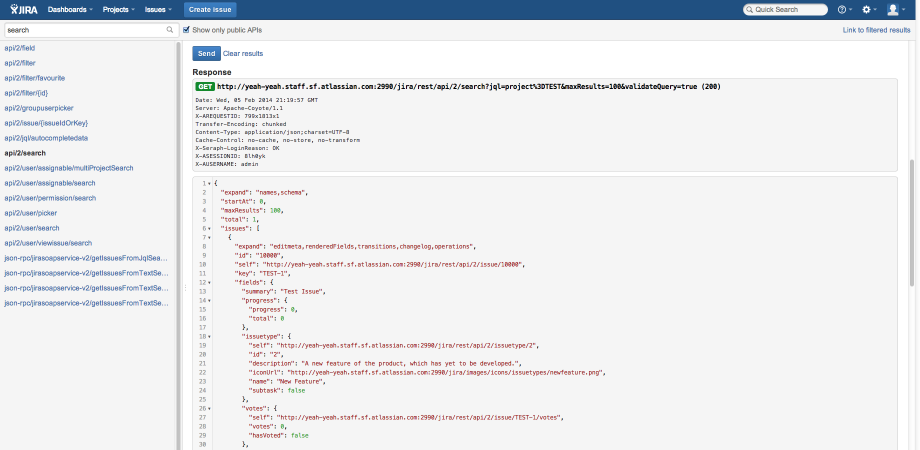Select api/2/user/assignable/search resource

[x=50, y=183]
